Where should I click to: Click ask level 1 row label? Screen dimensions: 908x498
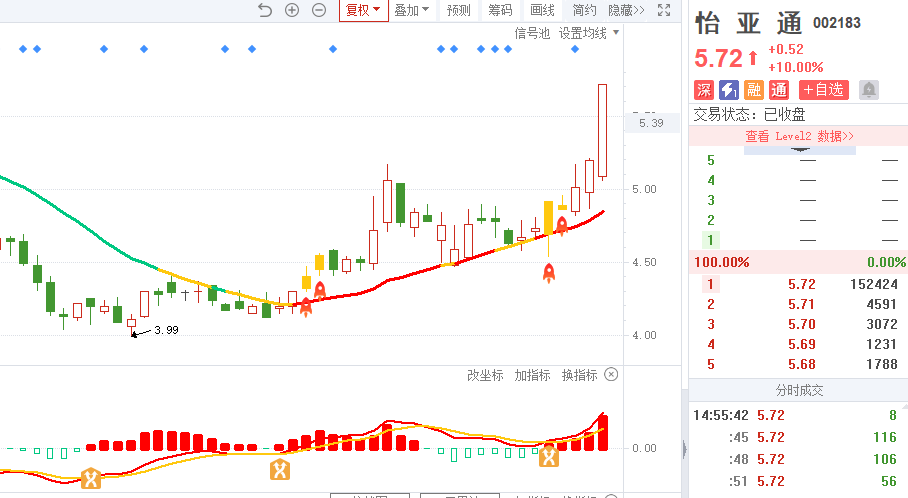[711, 240]
